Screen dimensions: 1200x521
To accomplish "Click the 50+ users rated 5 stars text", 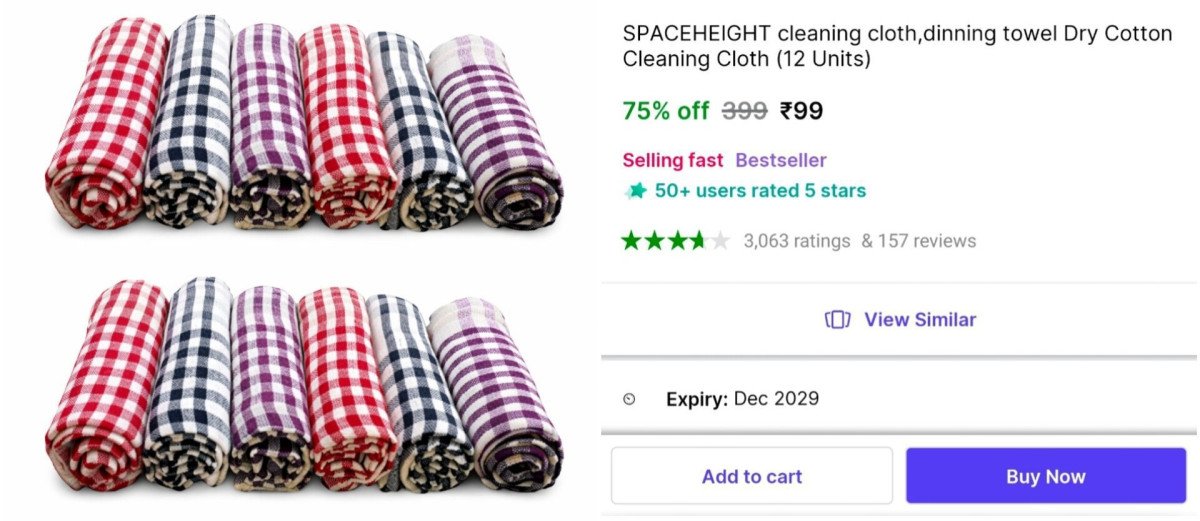I will 760,191.
